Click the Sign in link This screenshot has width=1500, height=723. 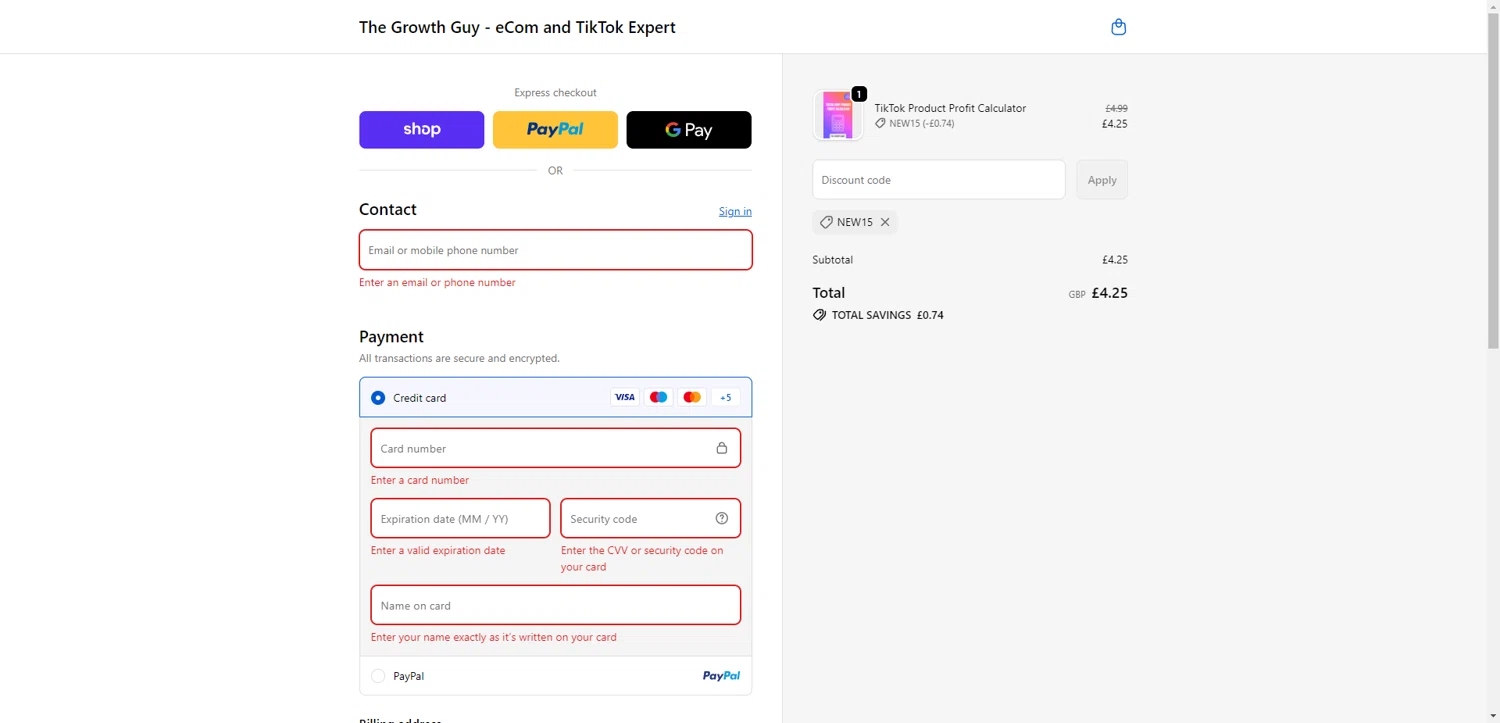[x=735, y=211]
